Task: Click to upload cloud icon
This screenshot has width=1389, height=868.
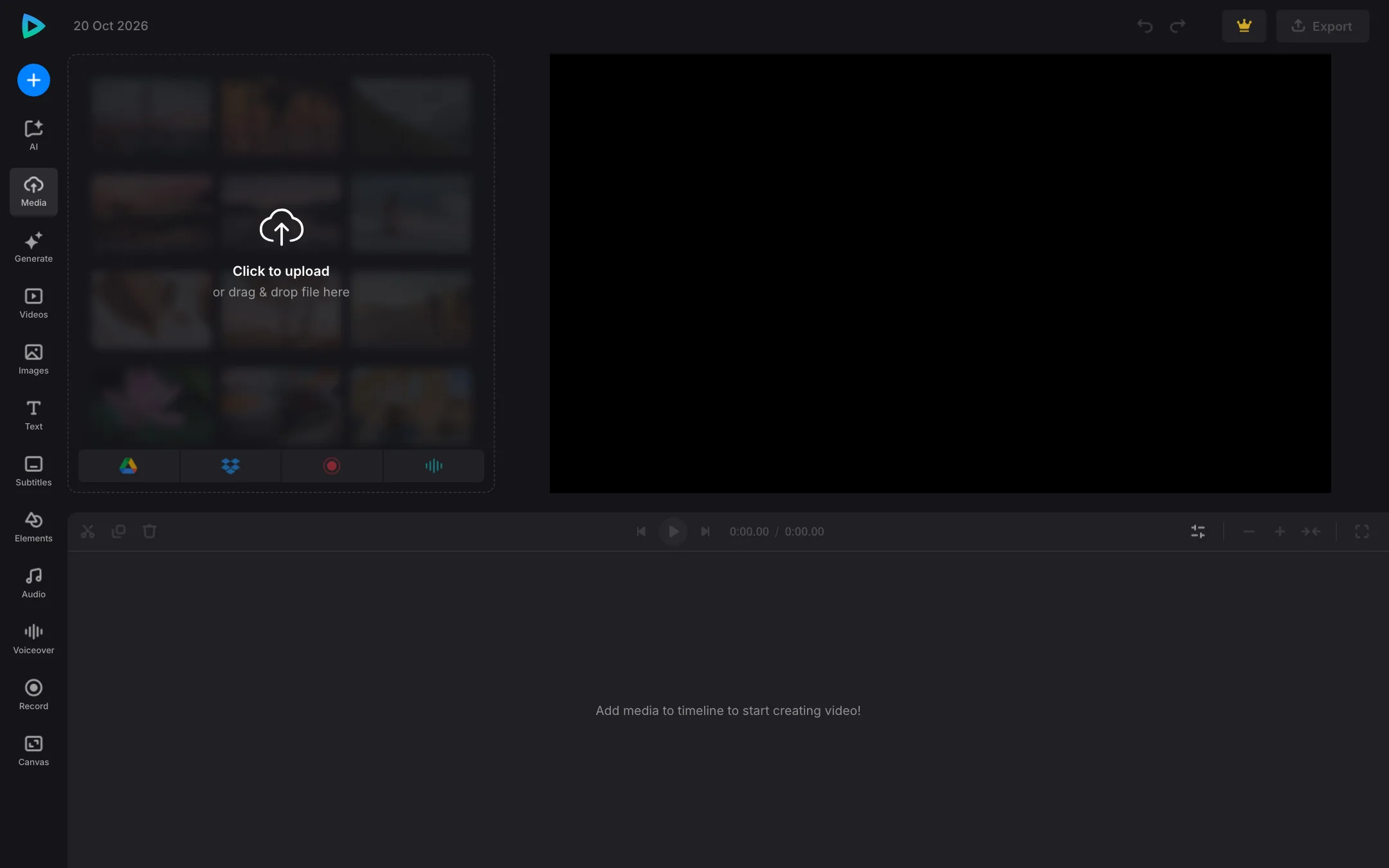Action: (281, 227)
